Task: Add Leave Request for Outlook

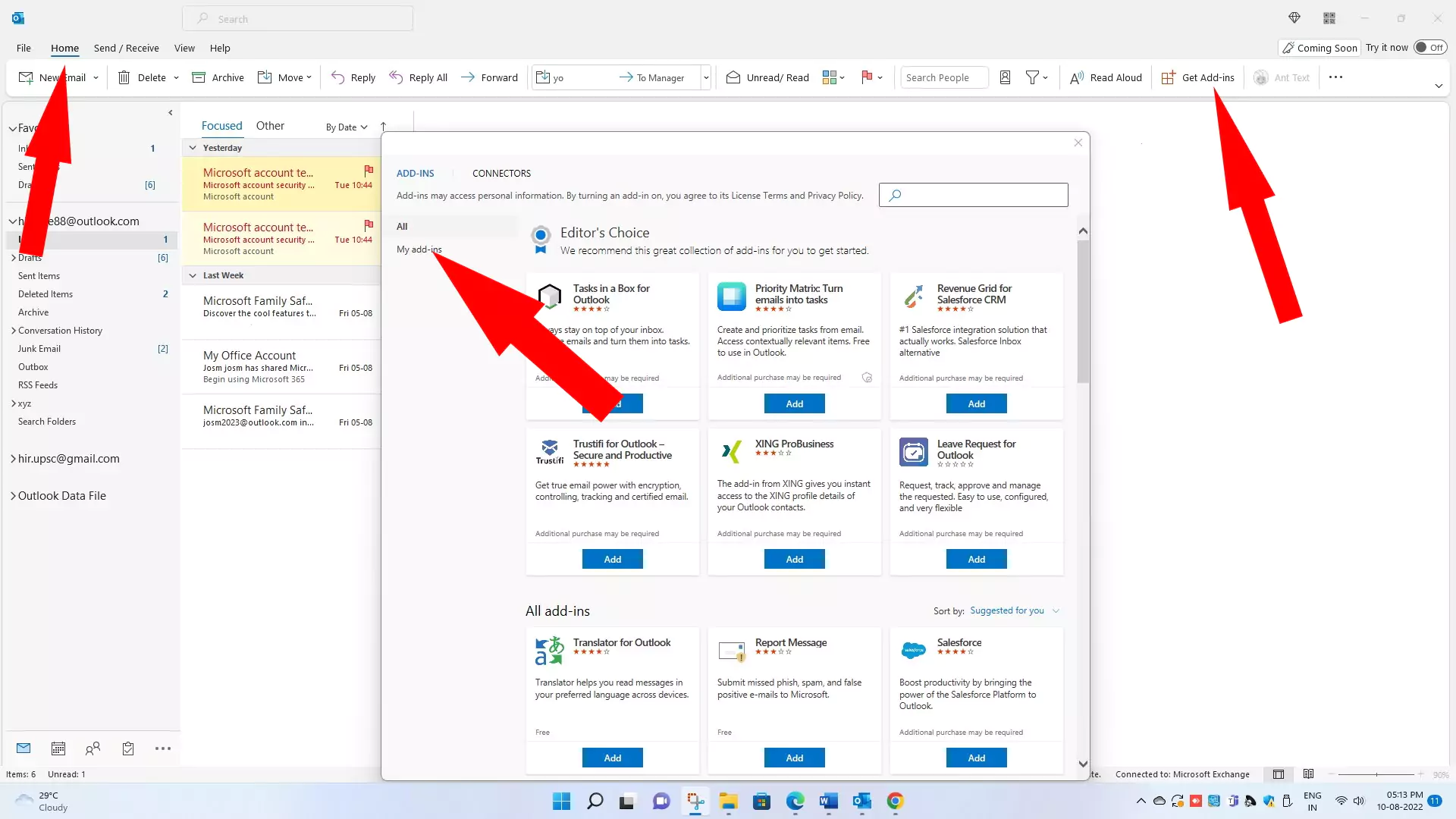Action: pos(976,560)
